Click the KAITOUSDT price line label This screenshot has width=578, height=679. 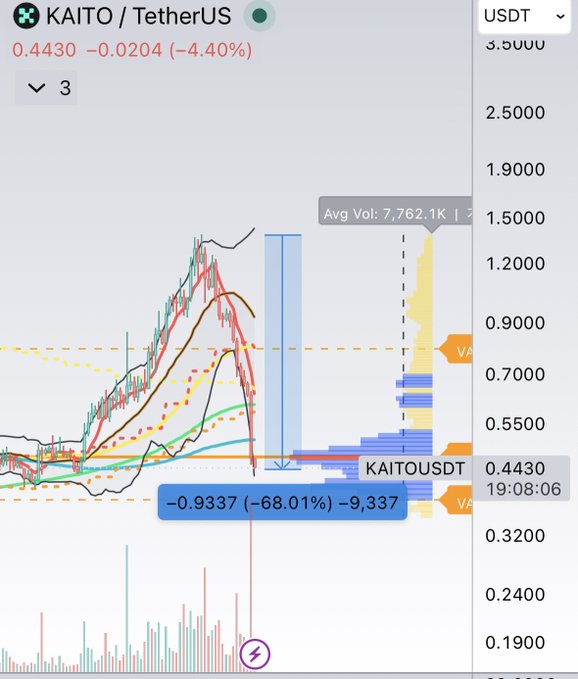coord(415,469)
